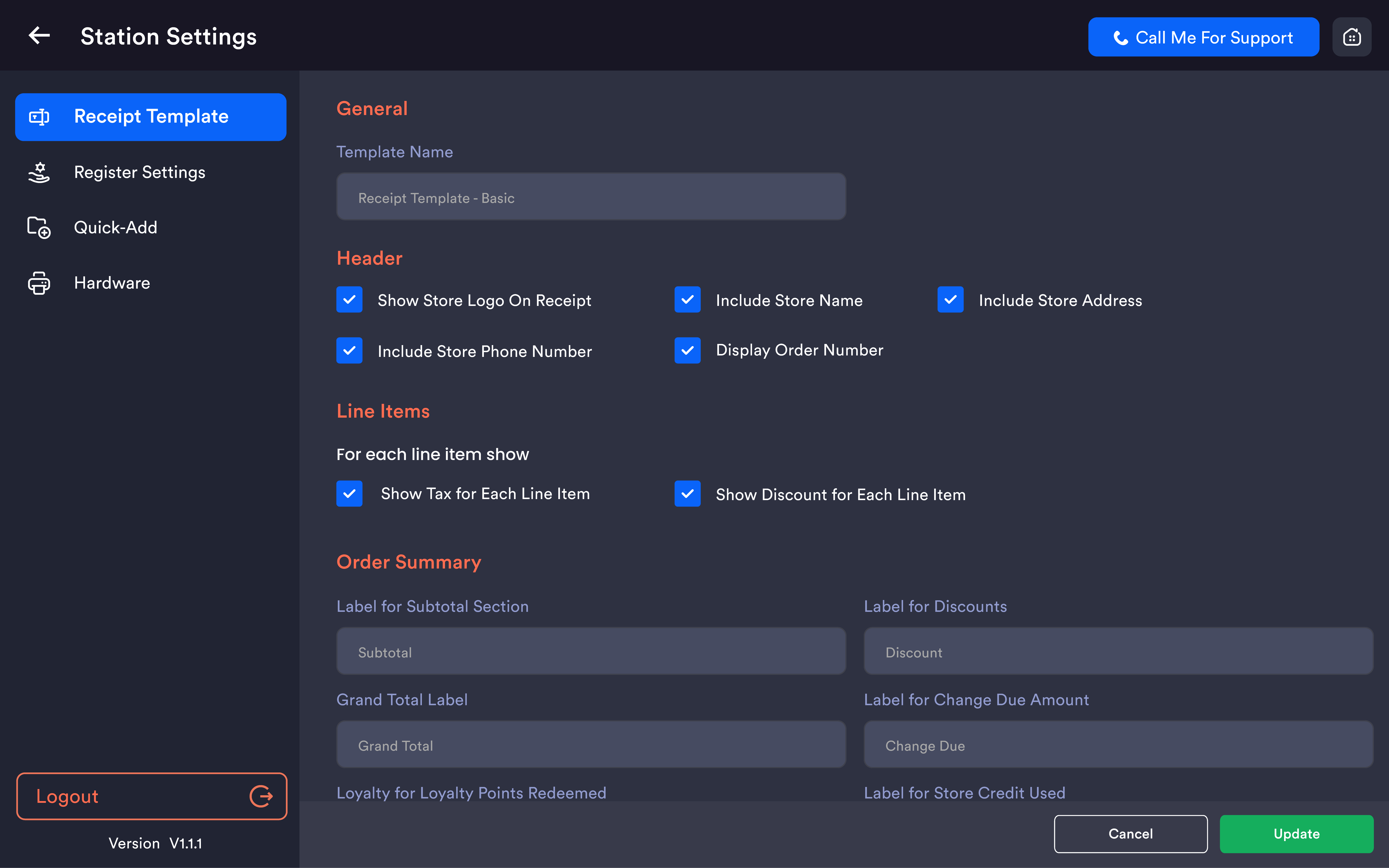Click the phone icon in support button

(1120, 38)
